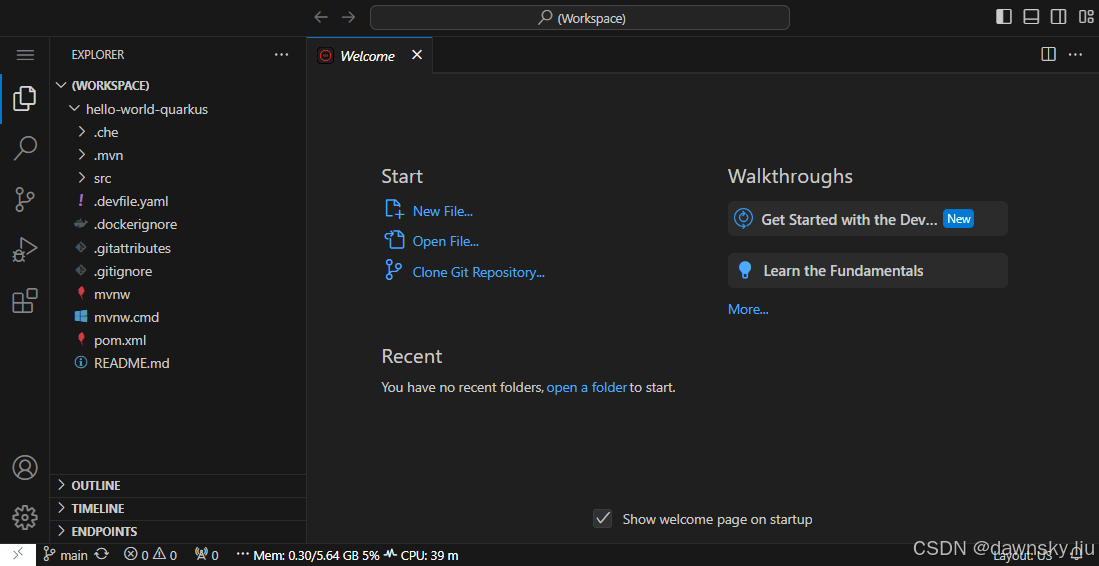Viewport: 1099px width, 566px height.
Task: Expand the .che folder
Action: click(179, 132)
